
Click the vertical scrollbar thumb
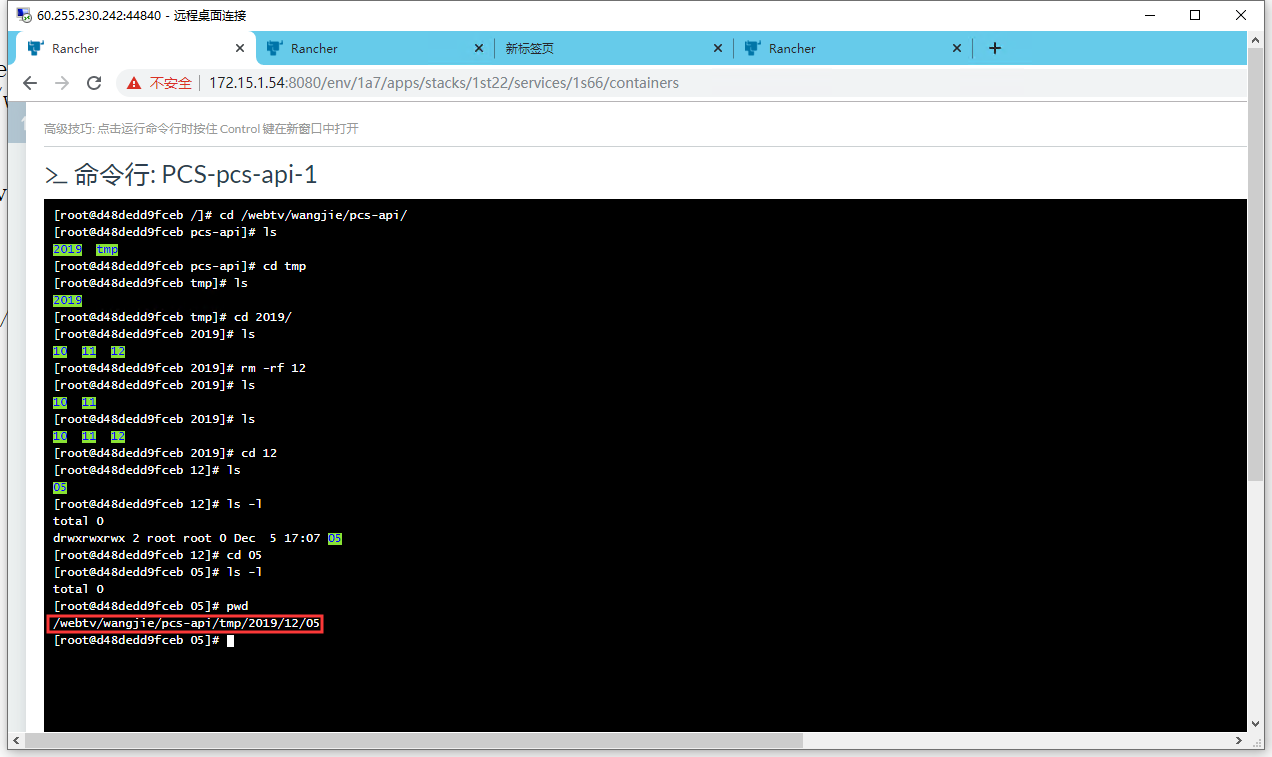tap(1256, 263)
